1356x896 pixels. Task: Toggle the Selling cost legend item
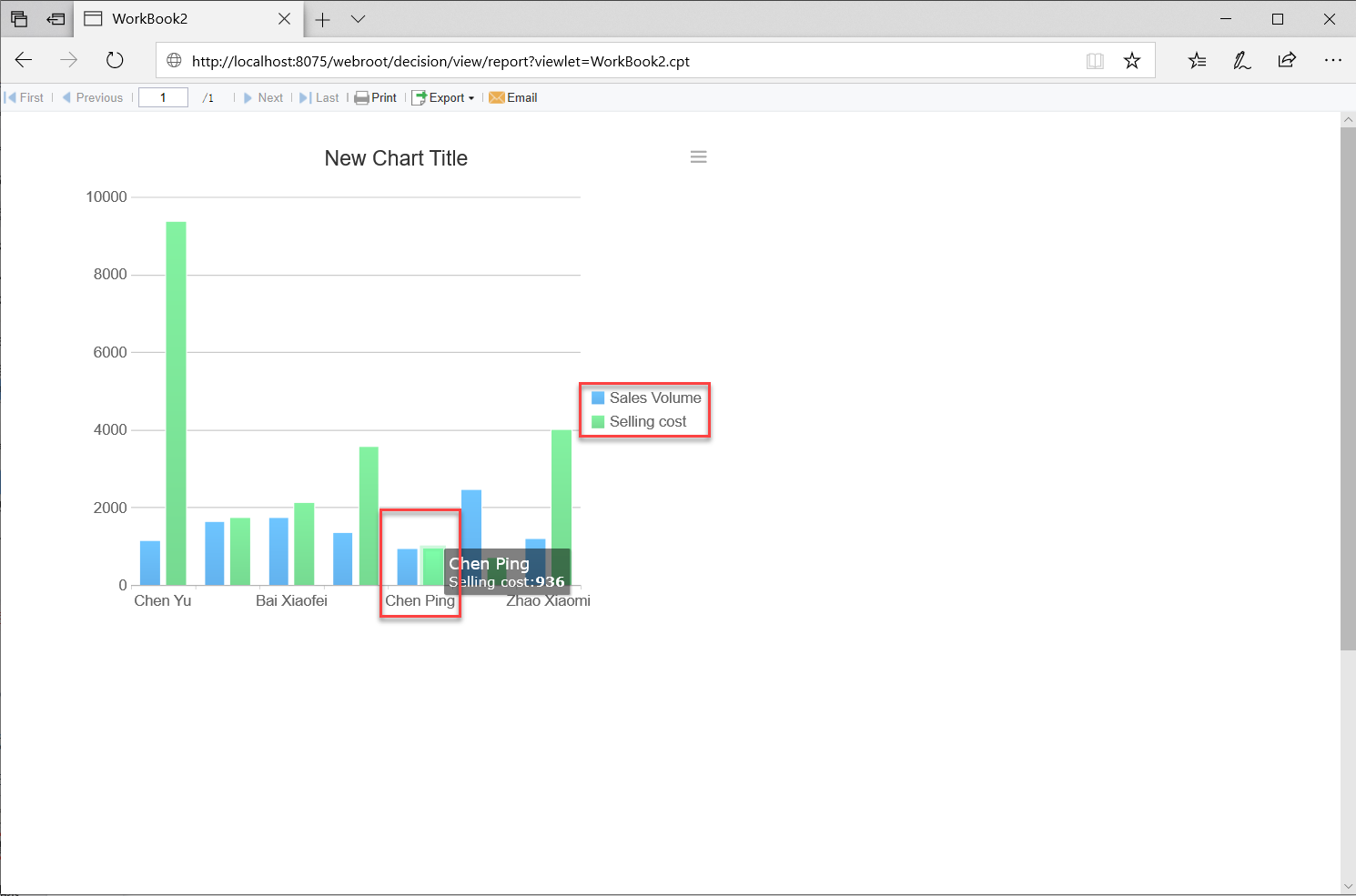click(639, 421)
